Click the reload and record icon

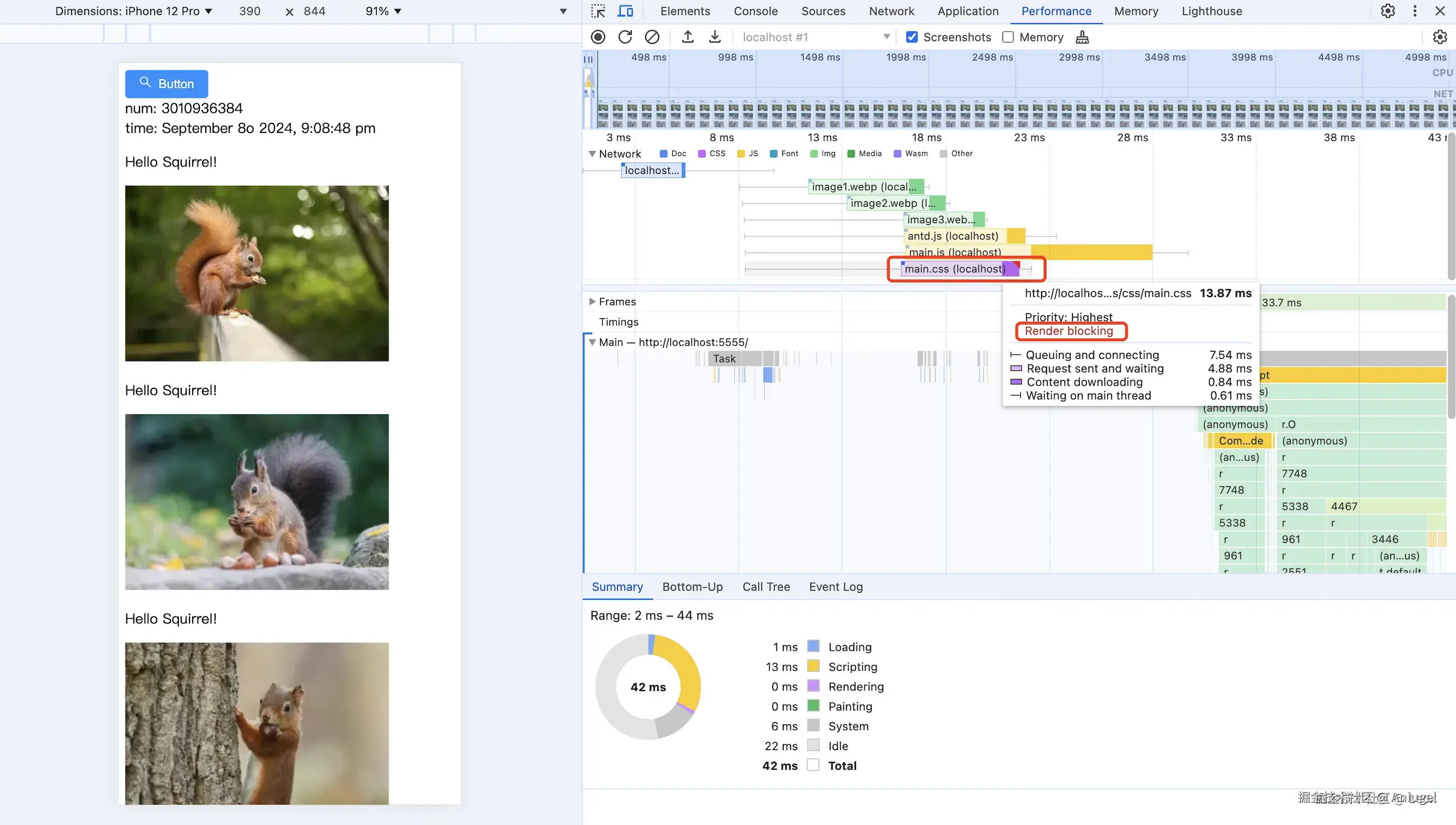pyautogui.click(x=625, y=37)
